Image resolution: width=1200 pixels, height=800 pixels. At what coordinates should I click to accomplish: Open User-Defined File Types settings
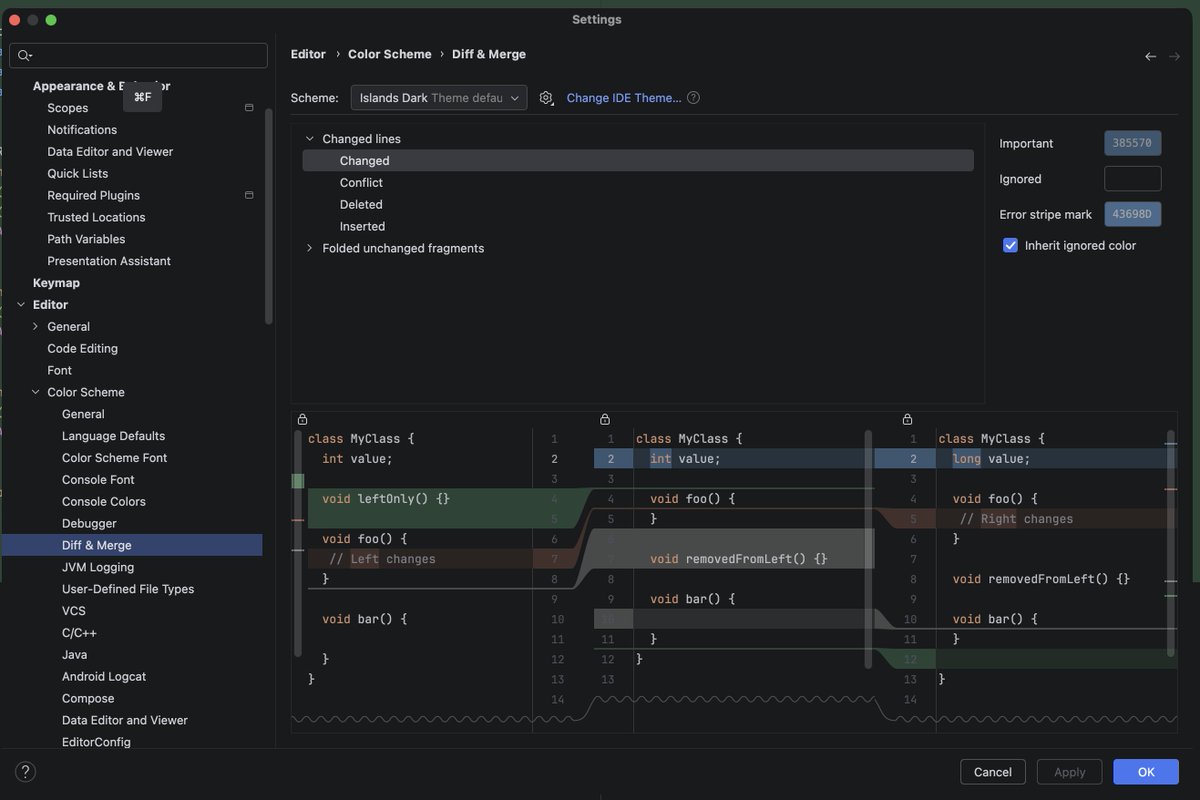(x=128, y=589)
